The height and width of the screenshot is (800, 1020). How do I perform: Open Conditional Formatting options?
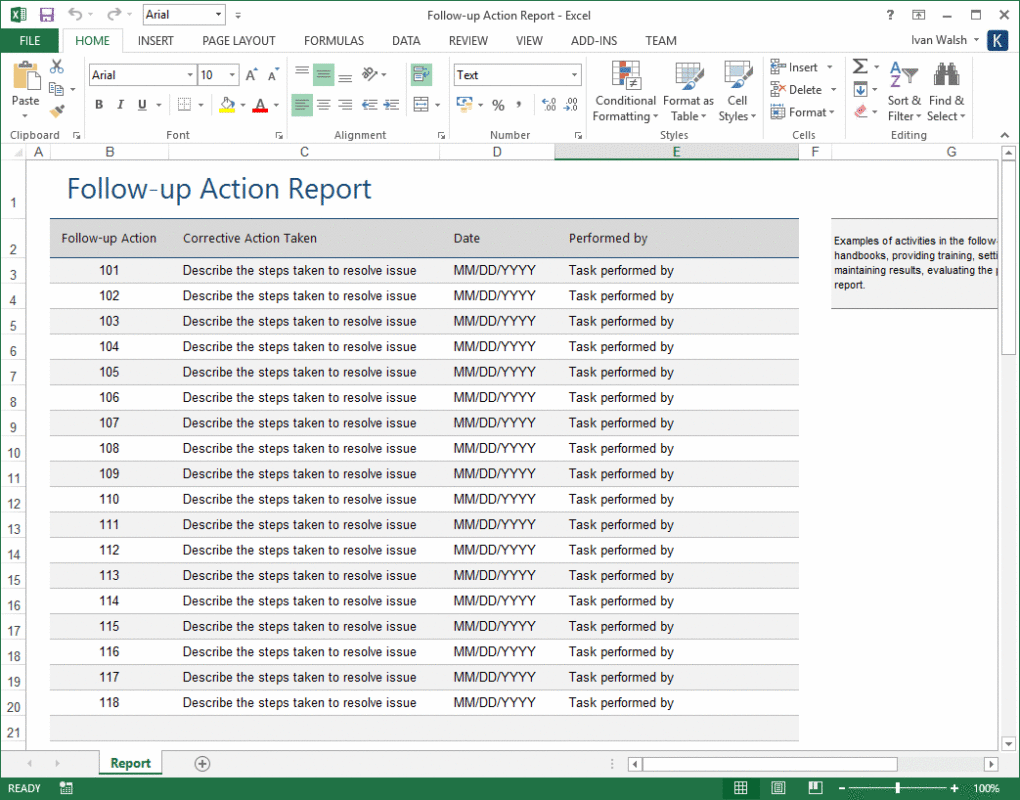[x=625, y=90]
